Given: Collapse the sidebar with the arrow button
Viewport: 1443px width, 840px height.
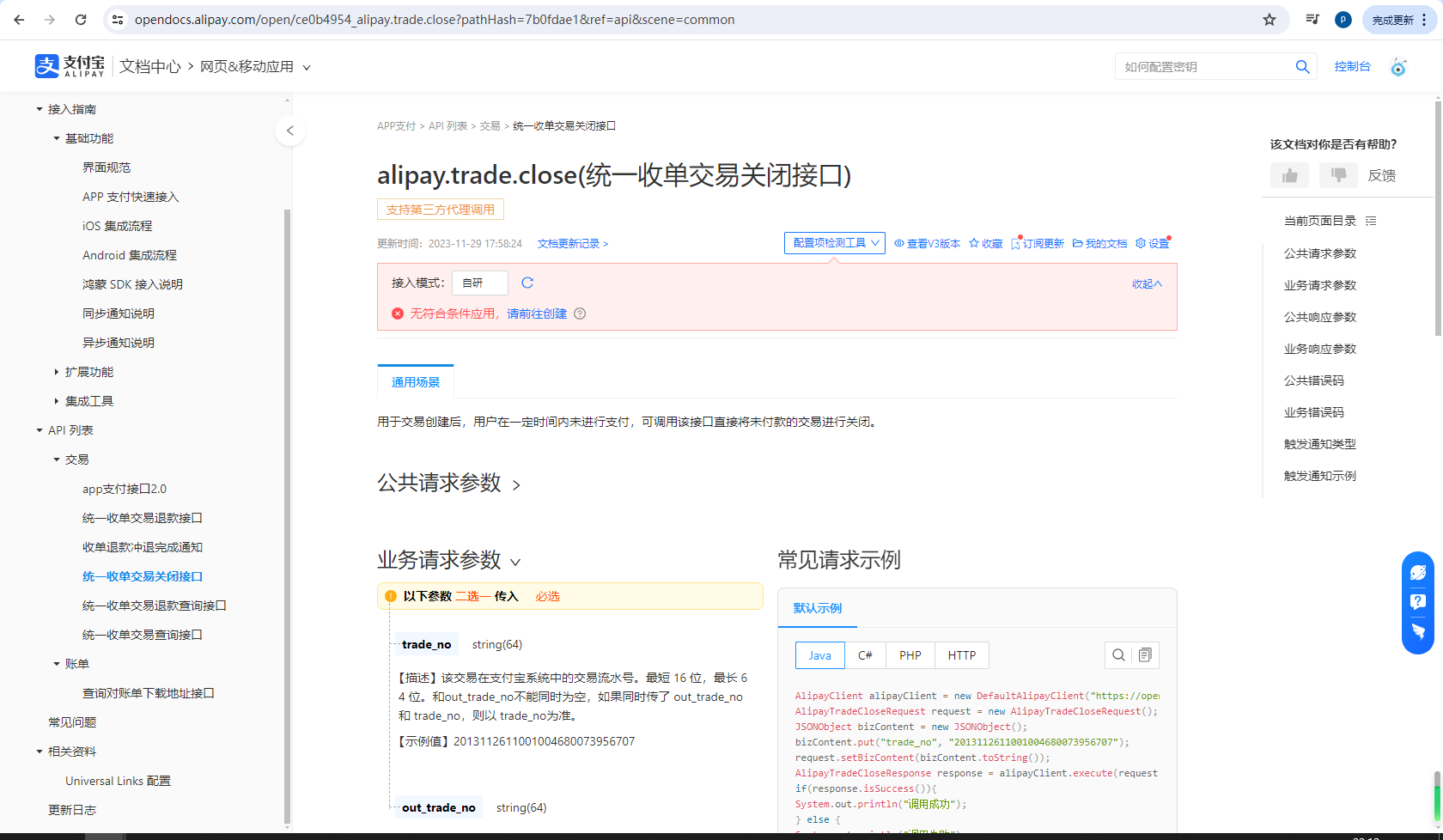Looking at the screenshot, I should [x=290, y=131].
